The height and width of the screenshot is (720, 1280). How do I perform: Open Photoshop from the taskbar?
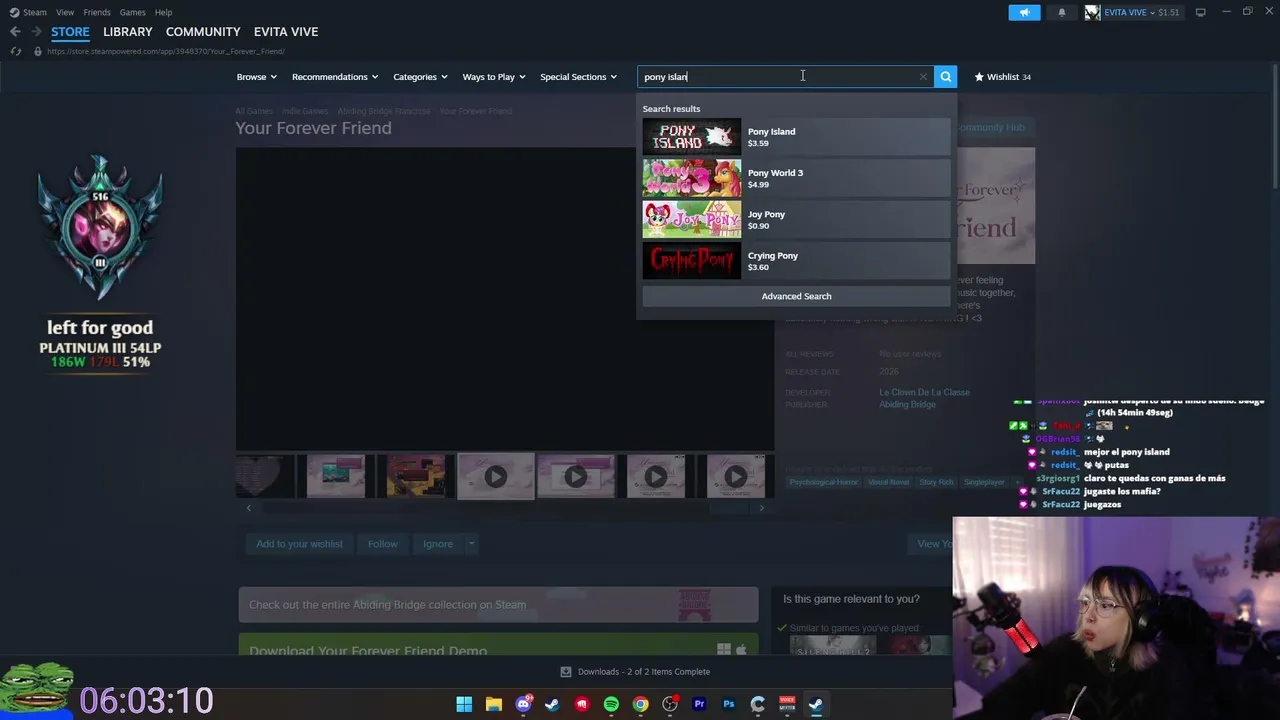[729, 704]
